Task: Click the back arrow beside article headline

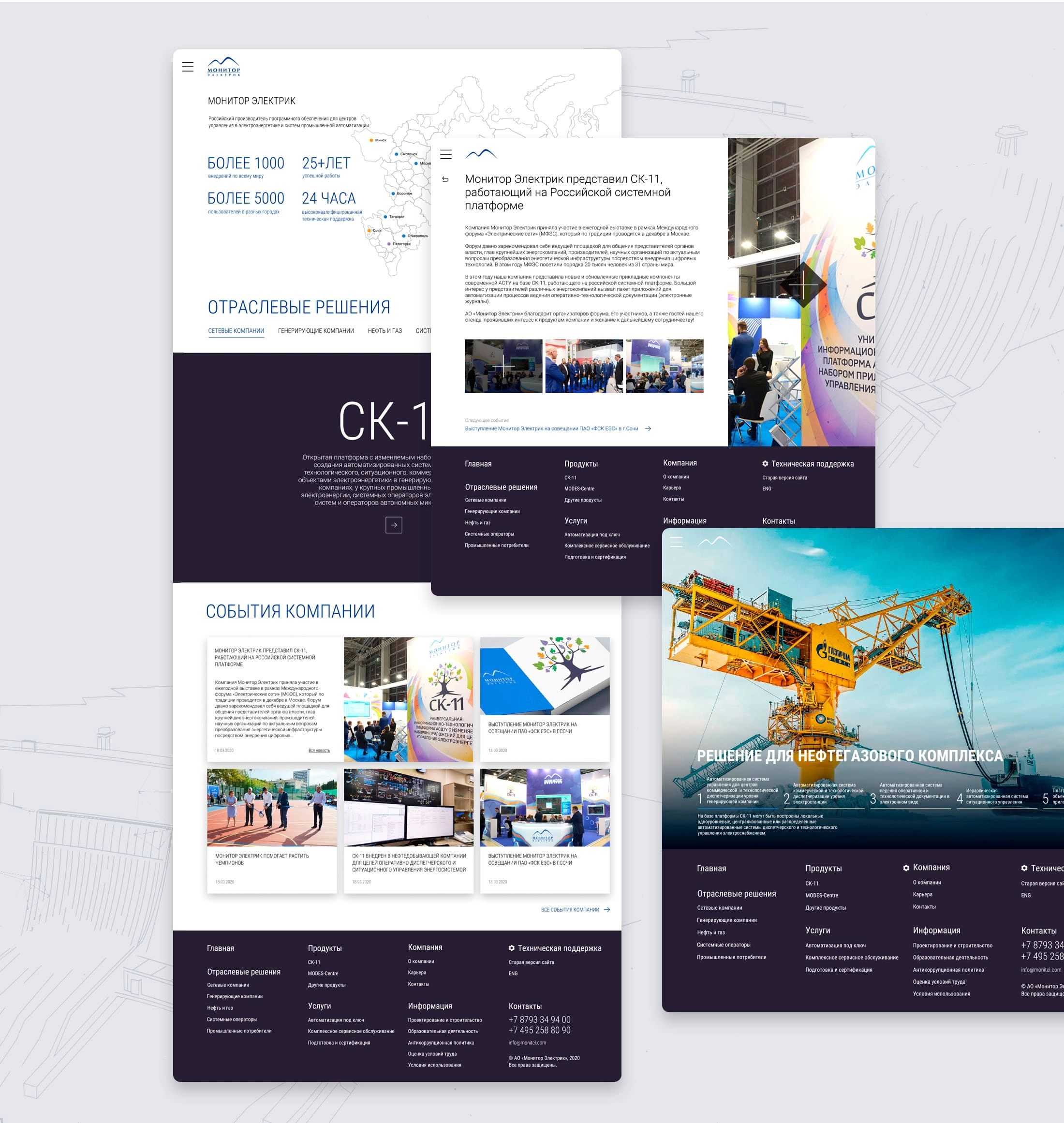Action: [445, 179]
